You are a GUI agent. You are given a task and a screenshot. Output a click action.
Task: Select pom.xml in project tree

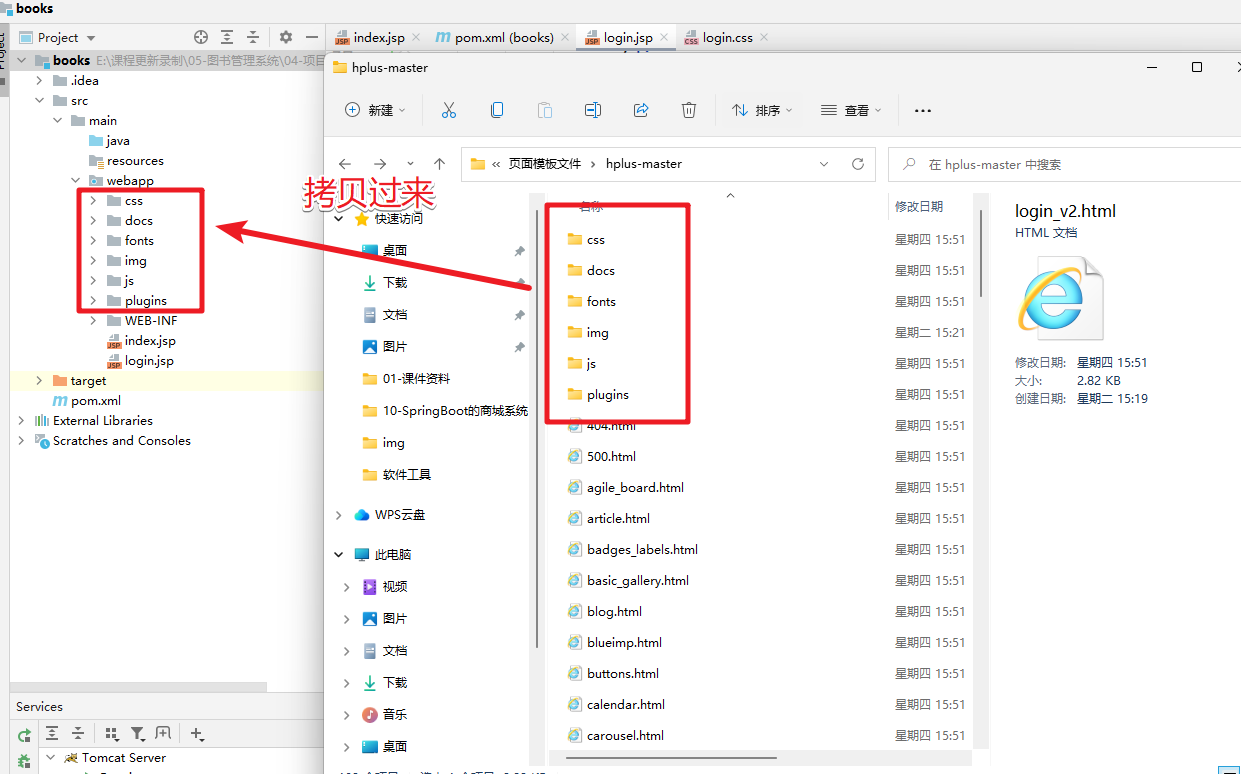point(96,401)
